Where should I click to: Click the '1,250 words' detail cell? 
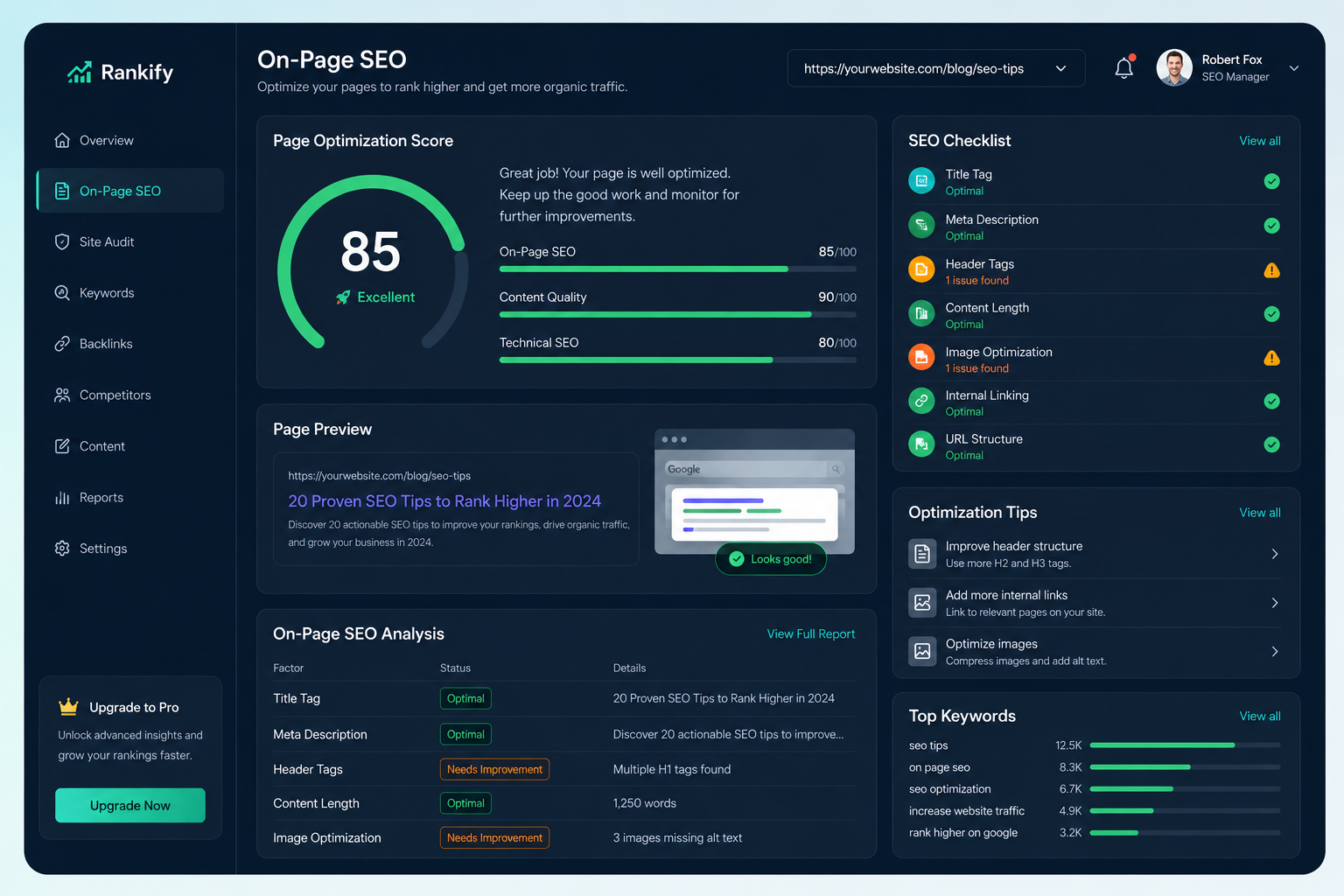645,803
